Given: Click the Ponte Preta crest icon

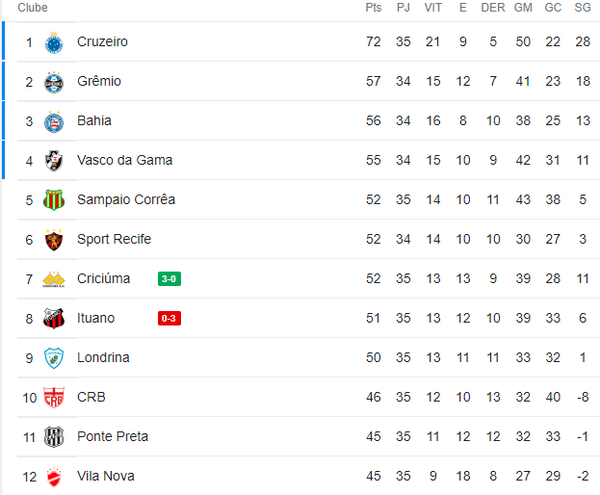Looking at the screenshot, I should 54,437.
